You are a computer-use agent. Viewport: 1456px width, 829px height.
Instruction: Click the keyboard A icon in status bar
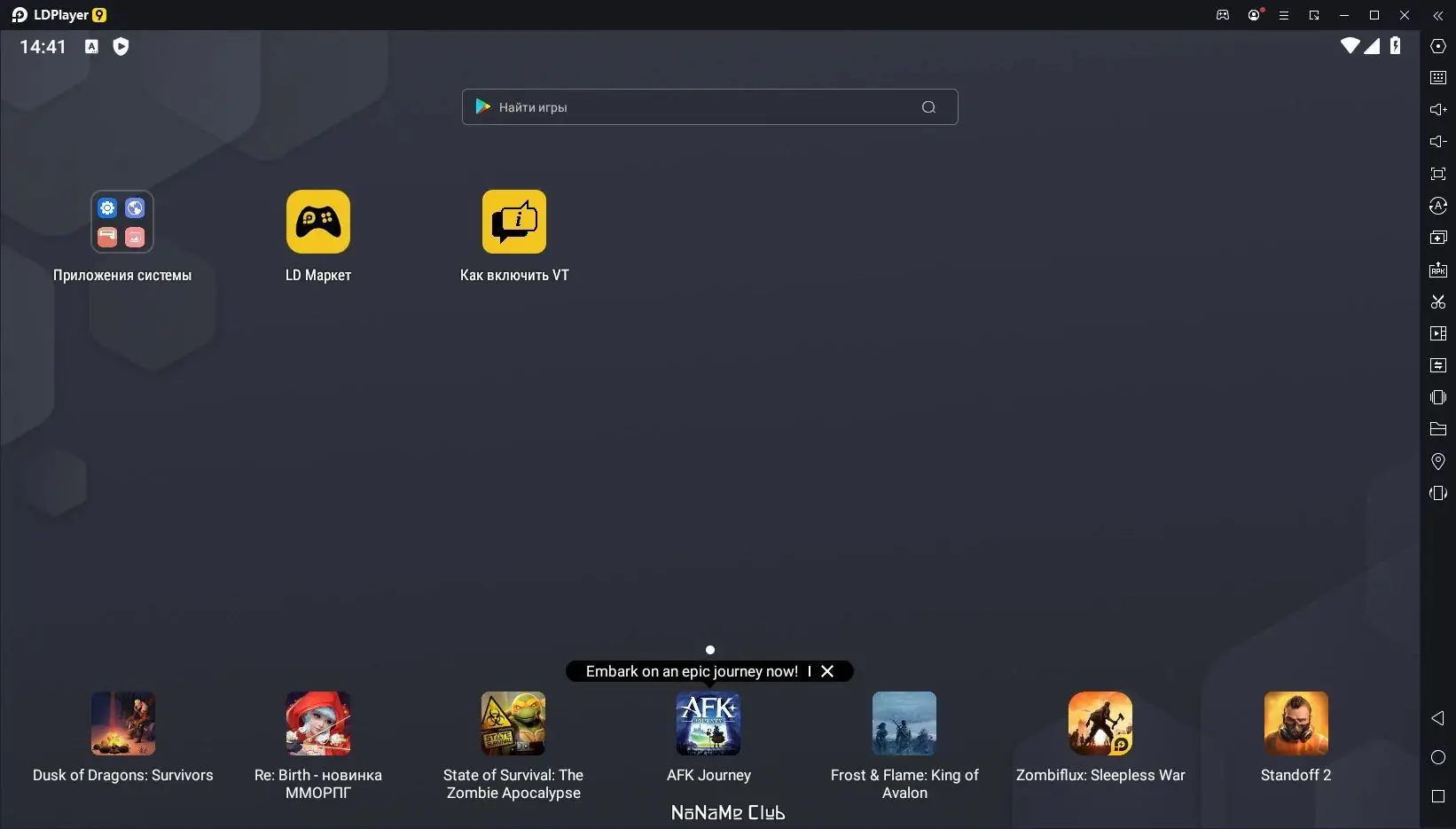point(91,46)
